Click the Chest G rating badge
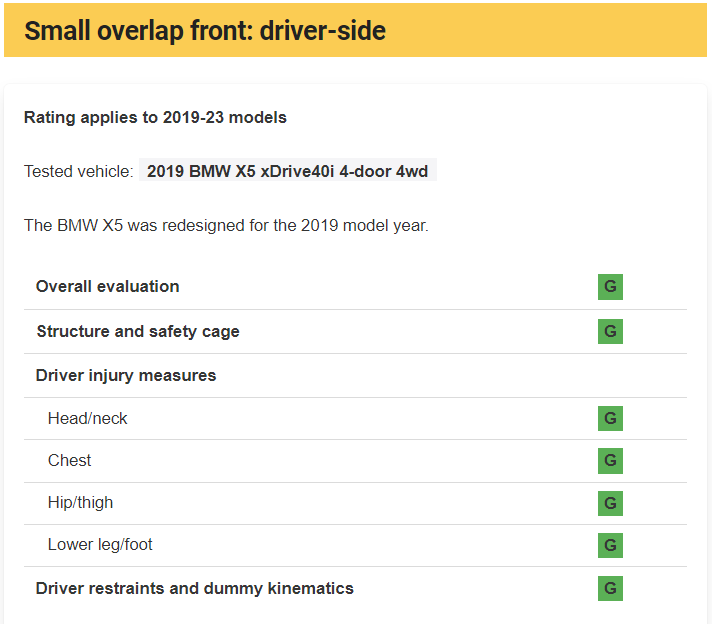Viewport: 712px width, 624px height. pos(610,461)
